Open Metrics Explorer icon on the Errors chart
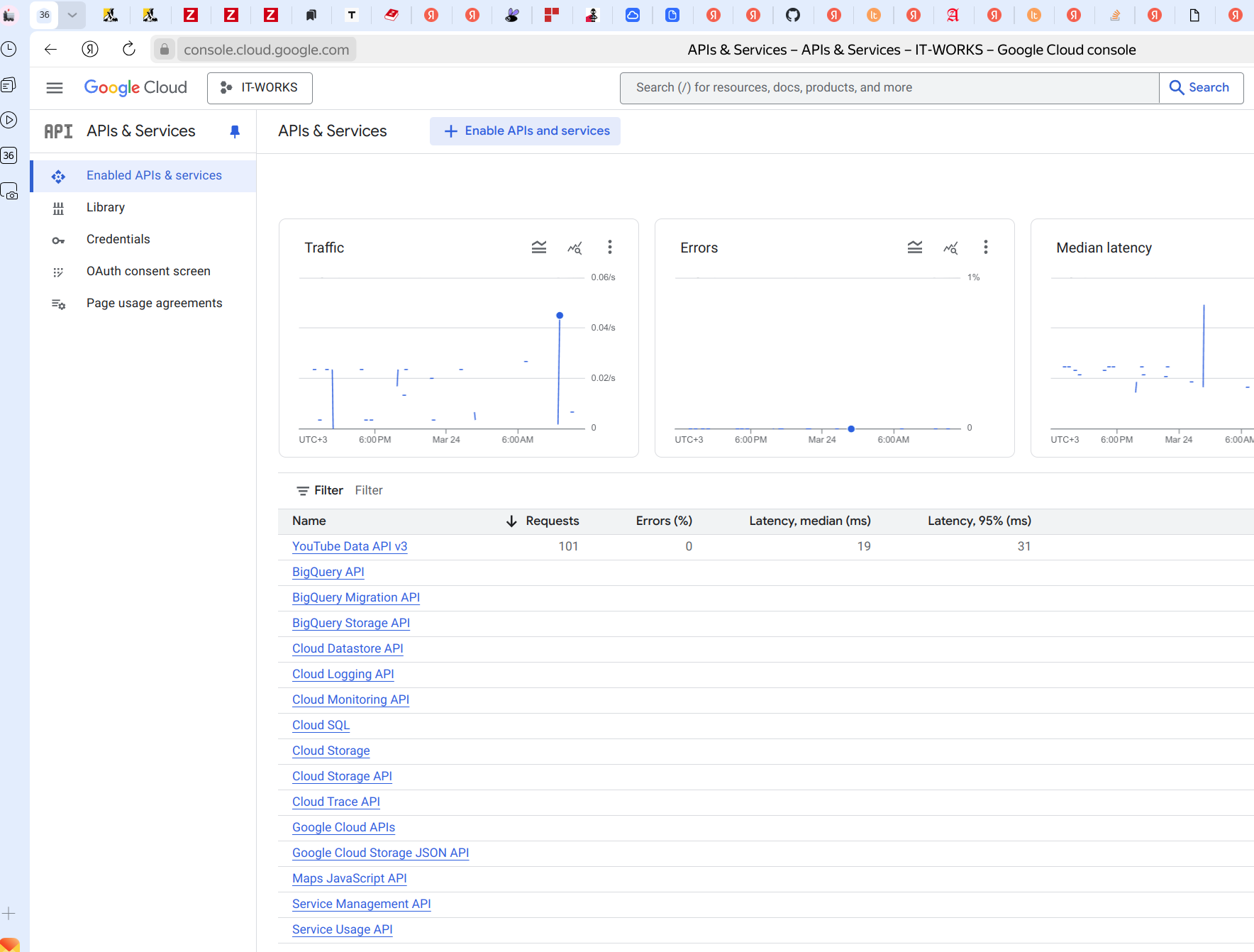This screenshot has width=1254, height=952. tap(950, 248)
